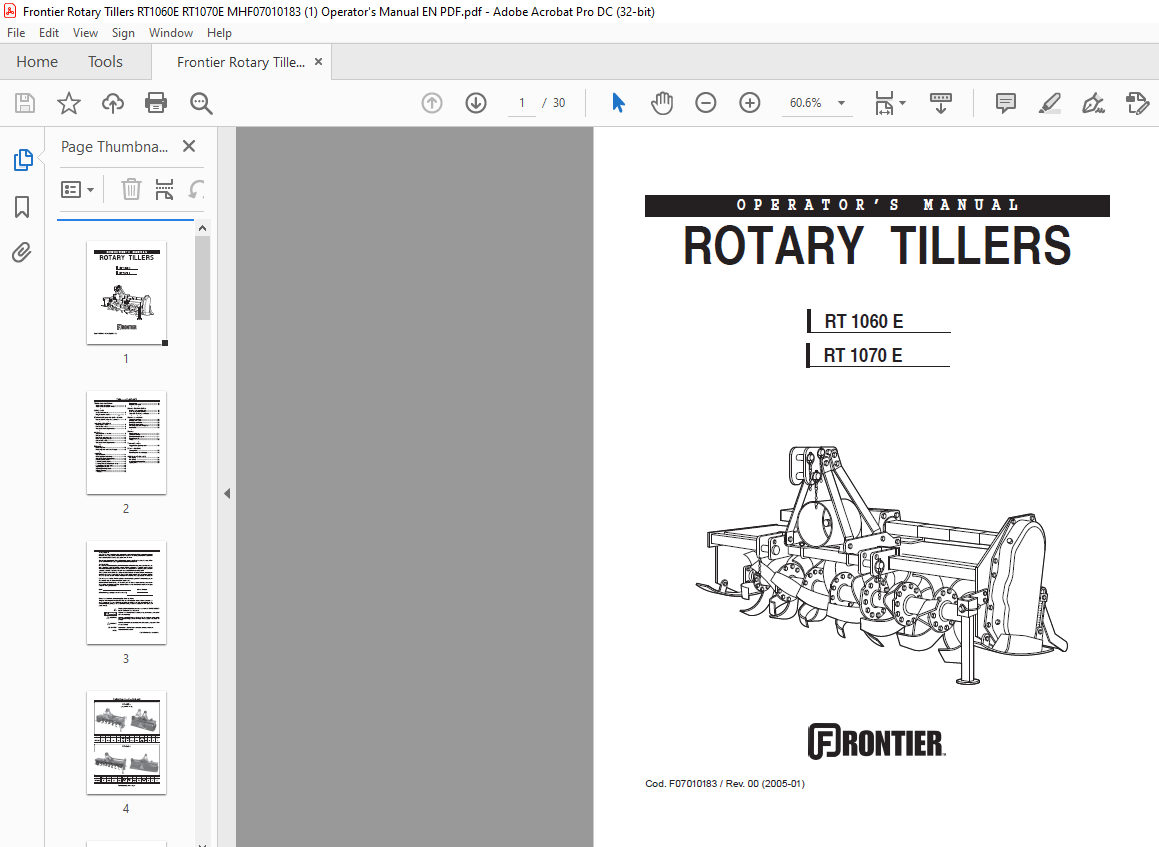Click the upload to cloud icon
Viewport: 1159px width, 847px height.
[112, 103]
